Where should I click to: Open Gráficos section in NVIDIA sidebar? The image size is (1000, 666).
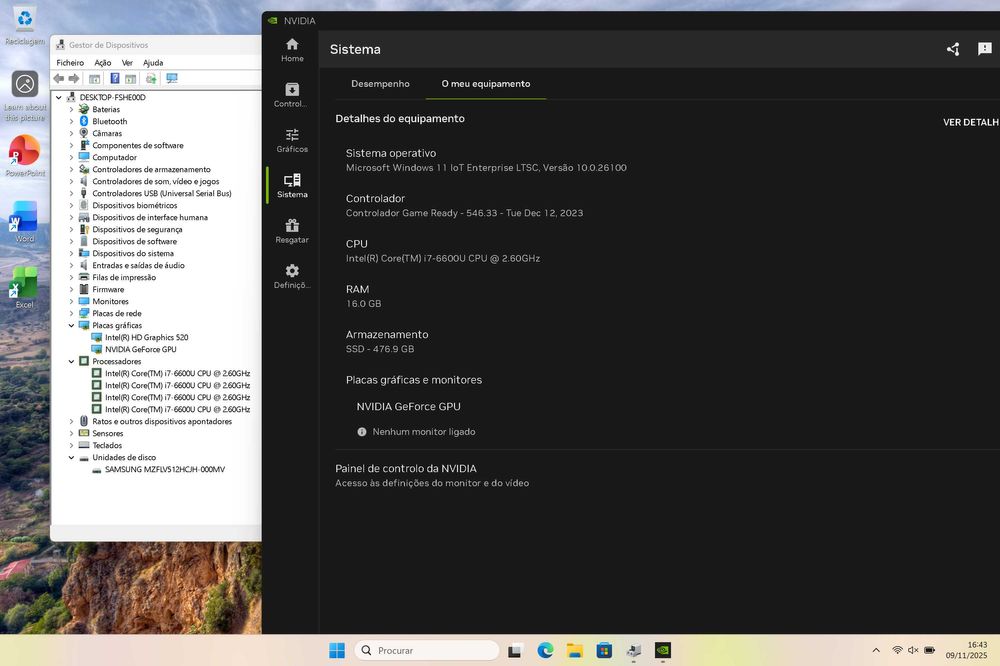coord(292,140)
